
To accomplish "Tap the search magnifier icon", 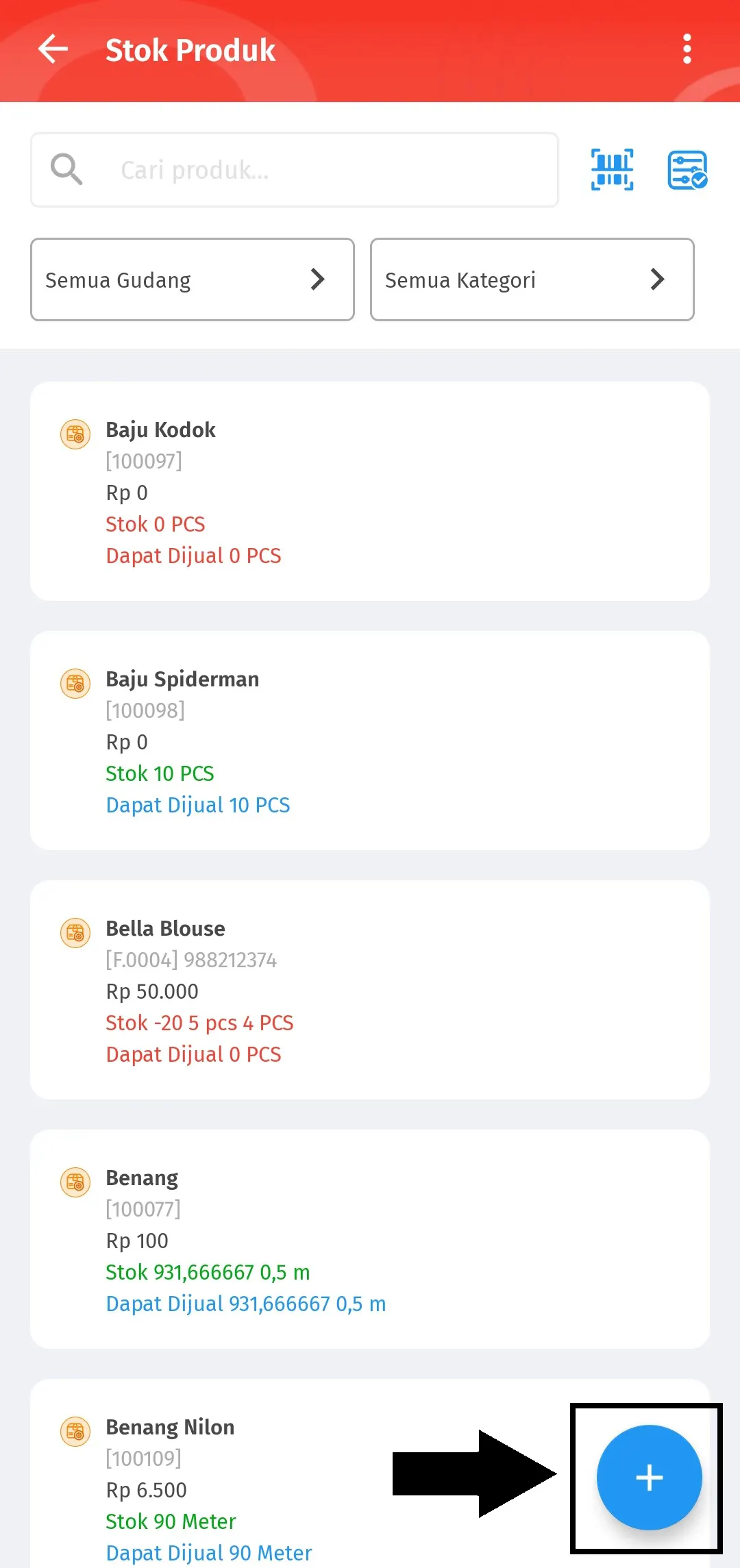I will 66,169.
